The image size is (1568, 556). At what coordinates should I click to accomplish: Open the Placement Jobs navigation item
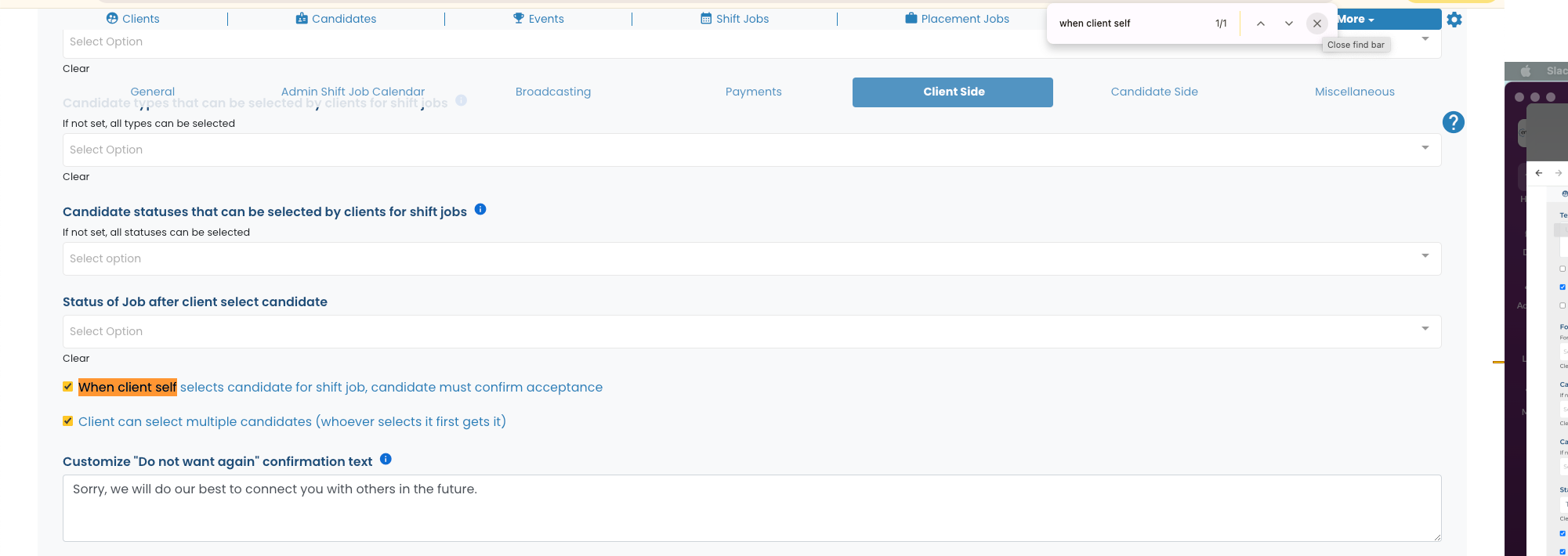(957, 19)
